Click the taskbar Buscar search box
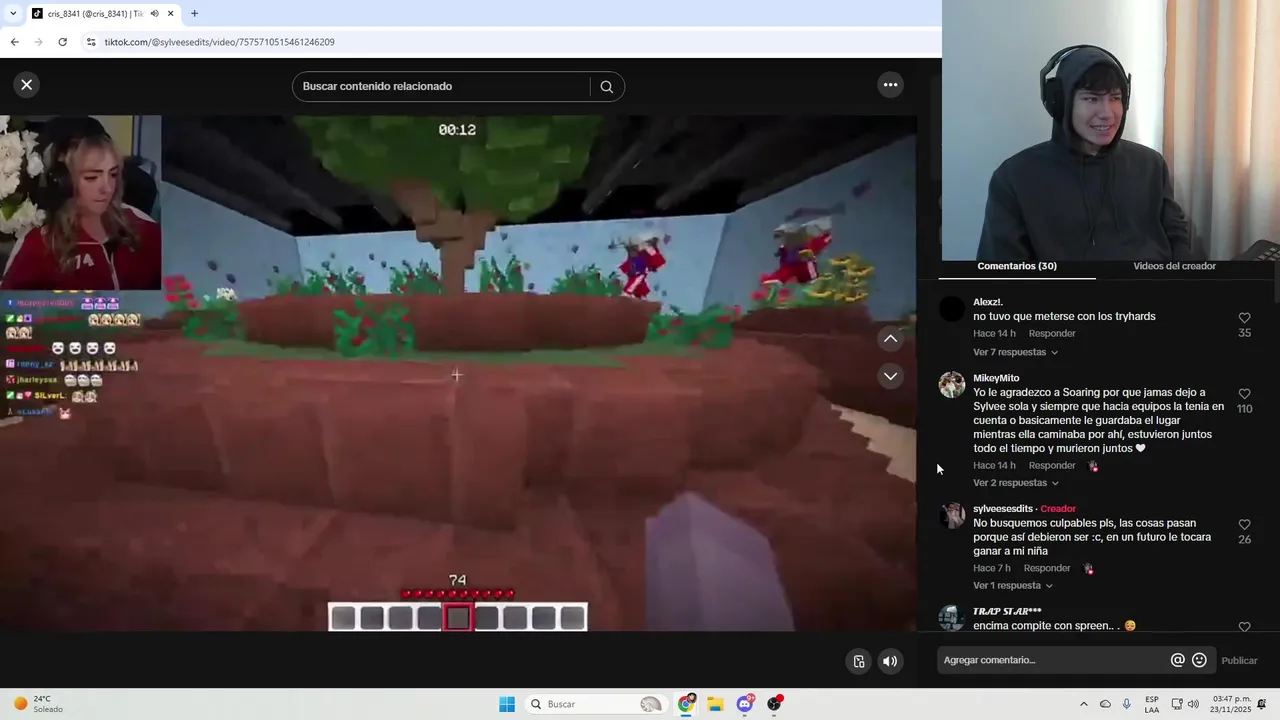The height and width of the screenshot is (720, 1280). 595,704
